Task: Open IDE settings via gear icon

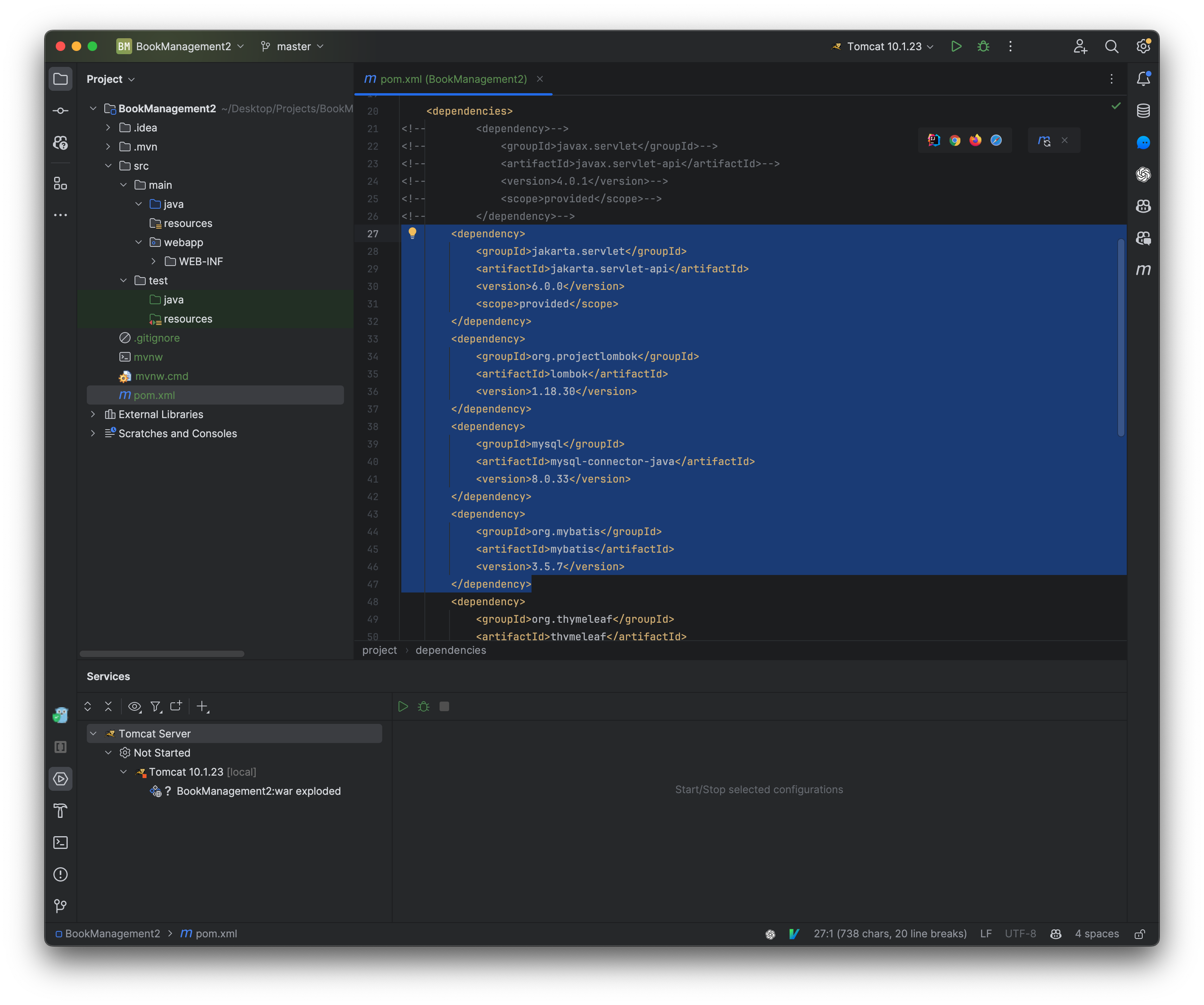Action: coord(1143,47)
